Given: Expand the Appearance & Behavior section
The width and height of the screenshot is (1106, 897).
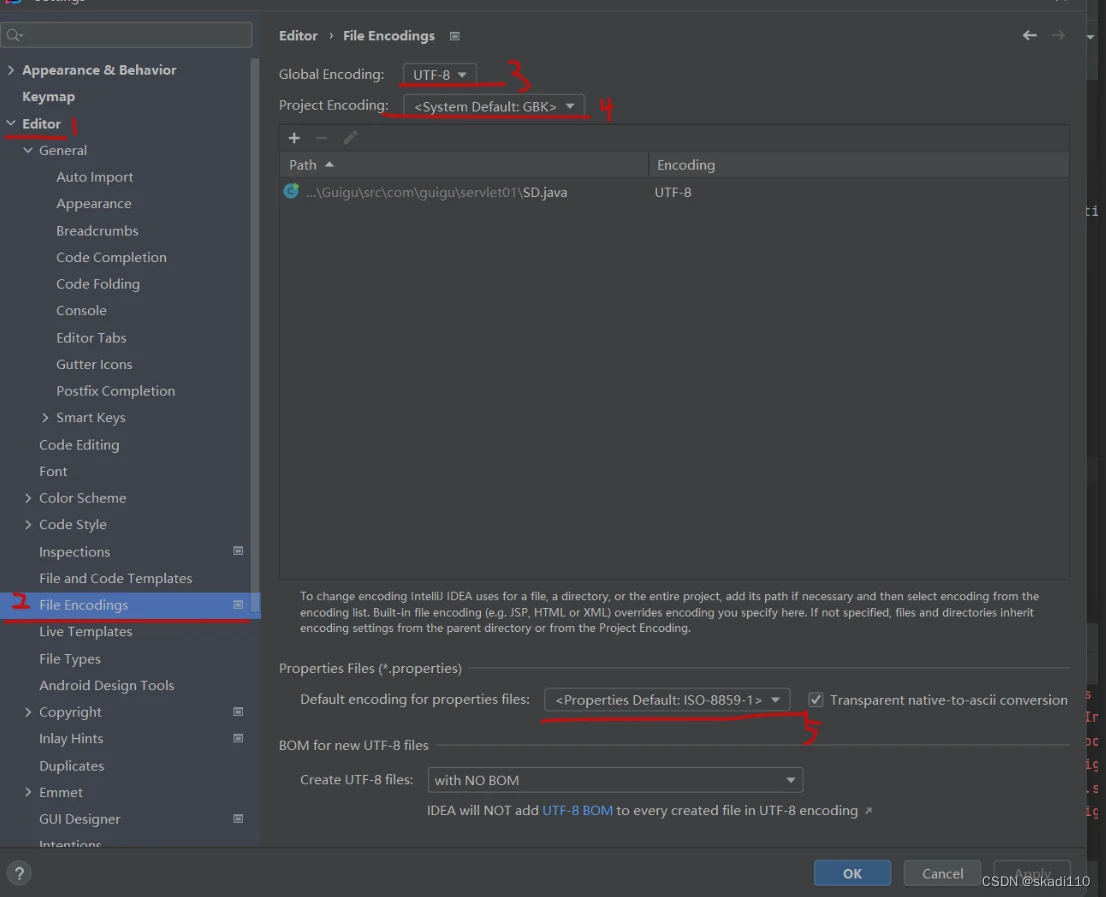Looking at the screenshot, I should (11, 70).
